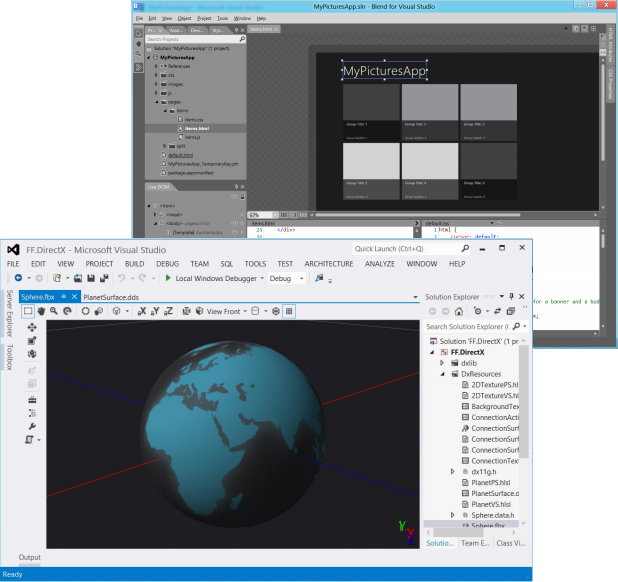Click the Collapse All icon in Solution Explorer
618x582 pixels.
point(511,311)
